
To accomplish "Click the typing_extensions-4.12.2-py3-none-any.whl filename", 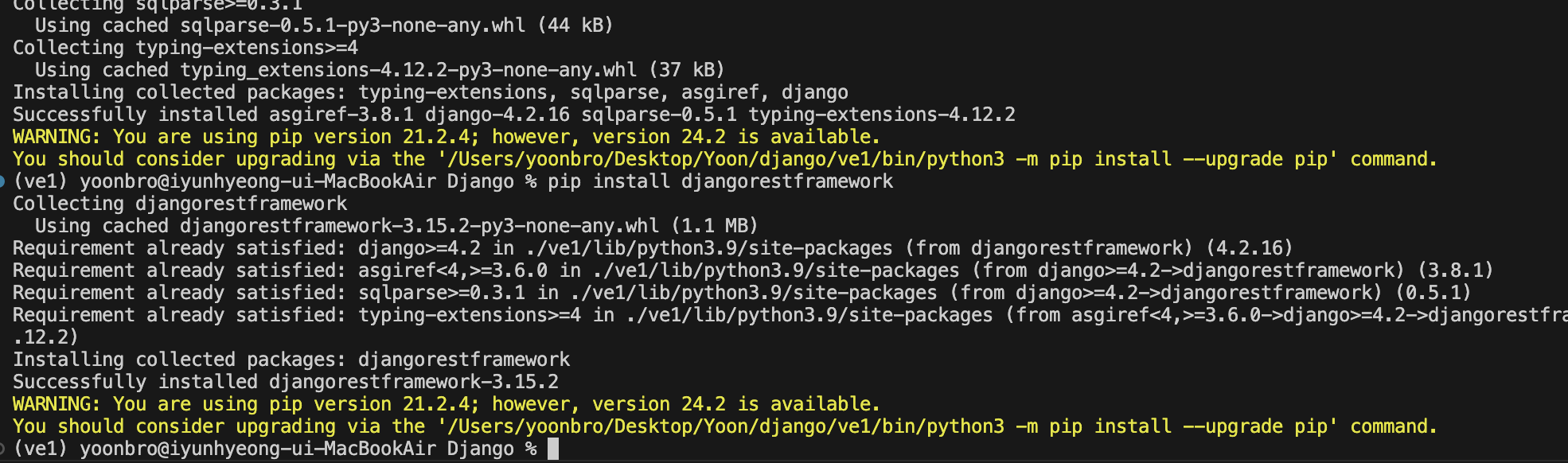I will click(408, 70).
